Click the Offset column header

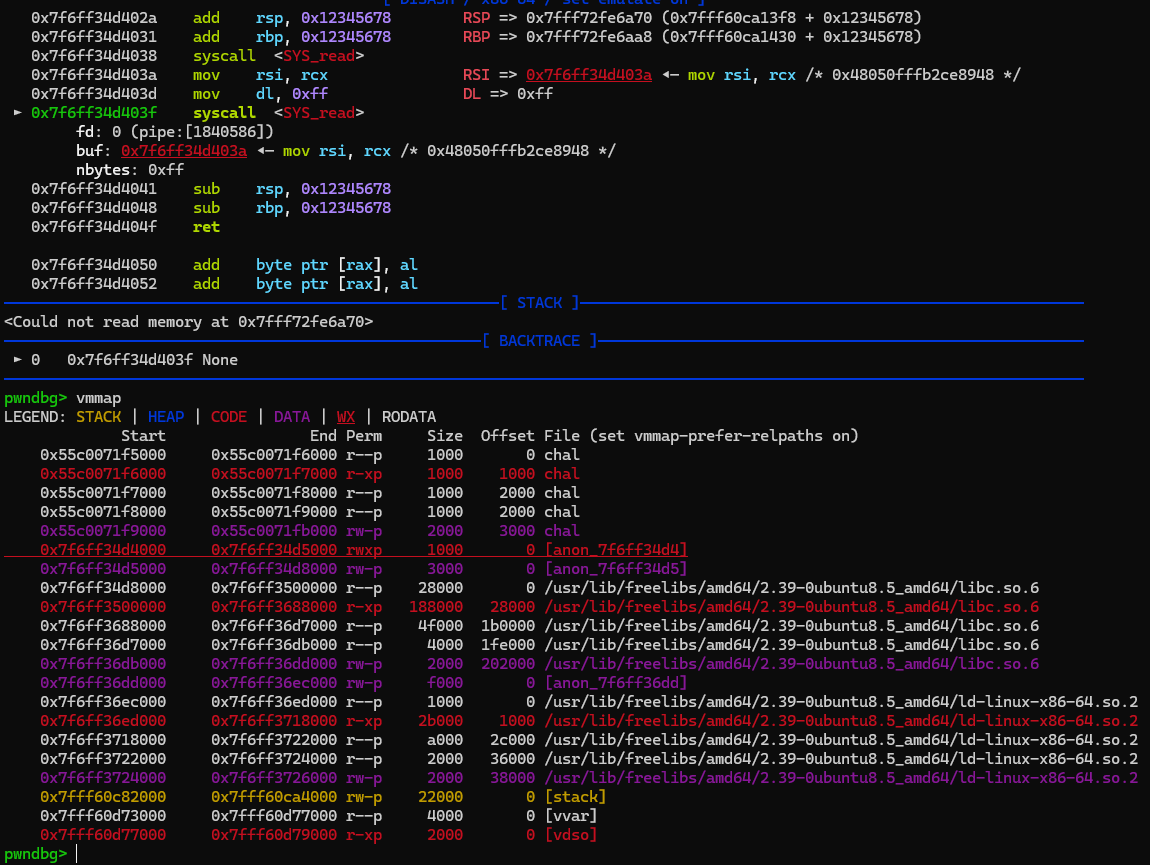[x=508, y=436]
